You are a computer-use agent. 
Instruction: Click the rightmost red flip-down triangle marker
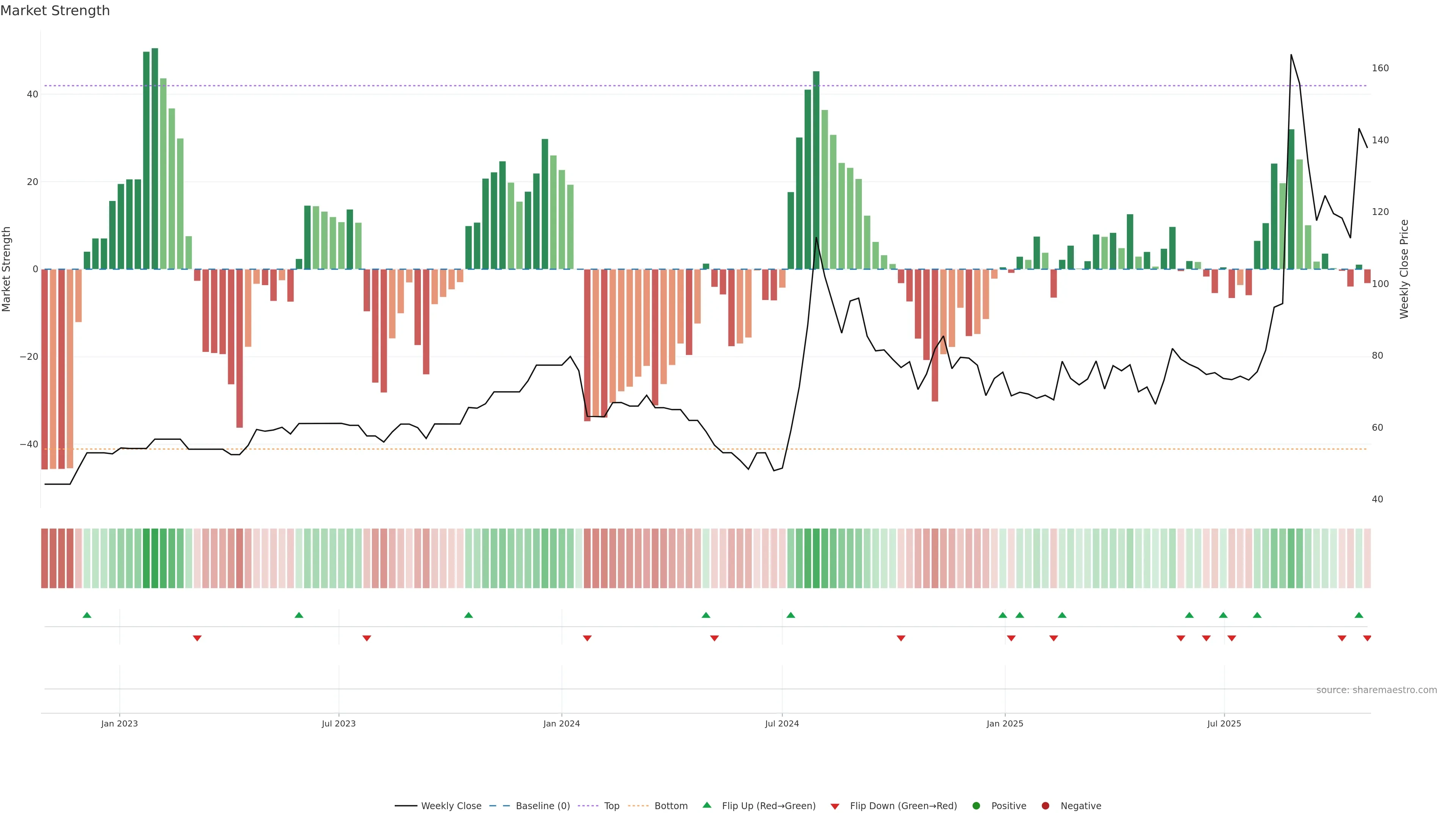(x=1367, y=638)
